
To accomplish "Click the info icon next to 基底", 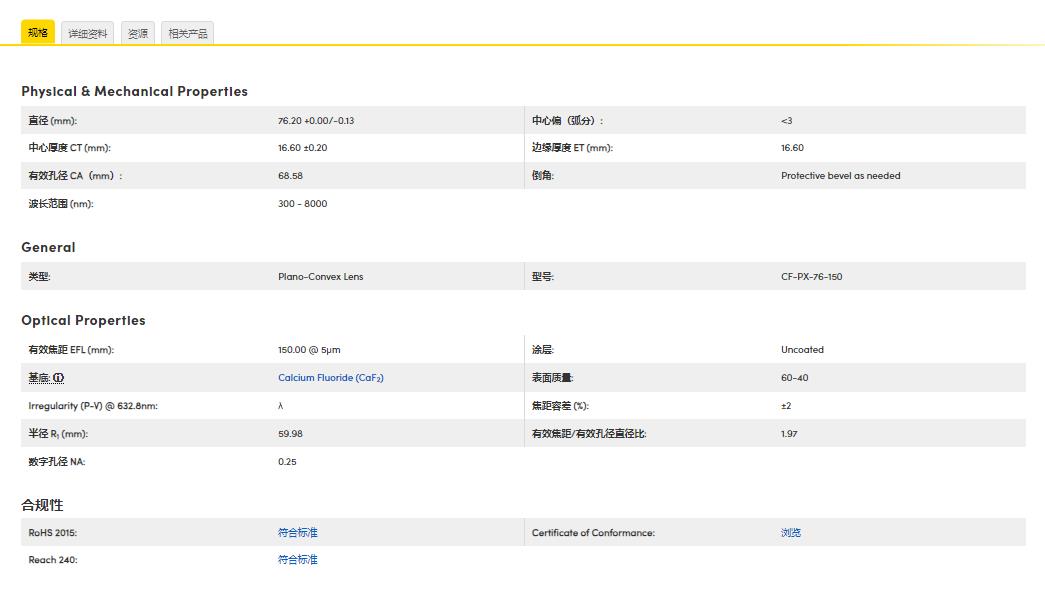I will point(58,377).
